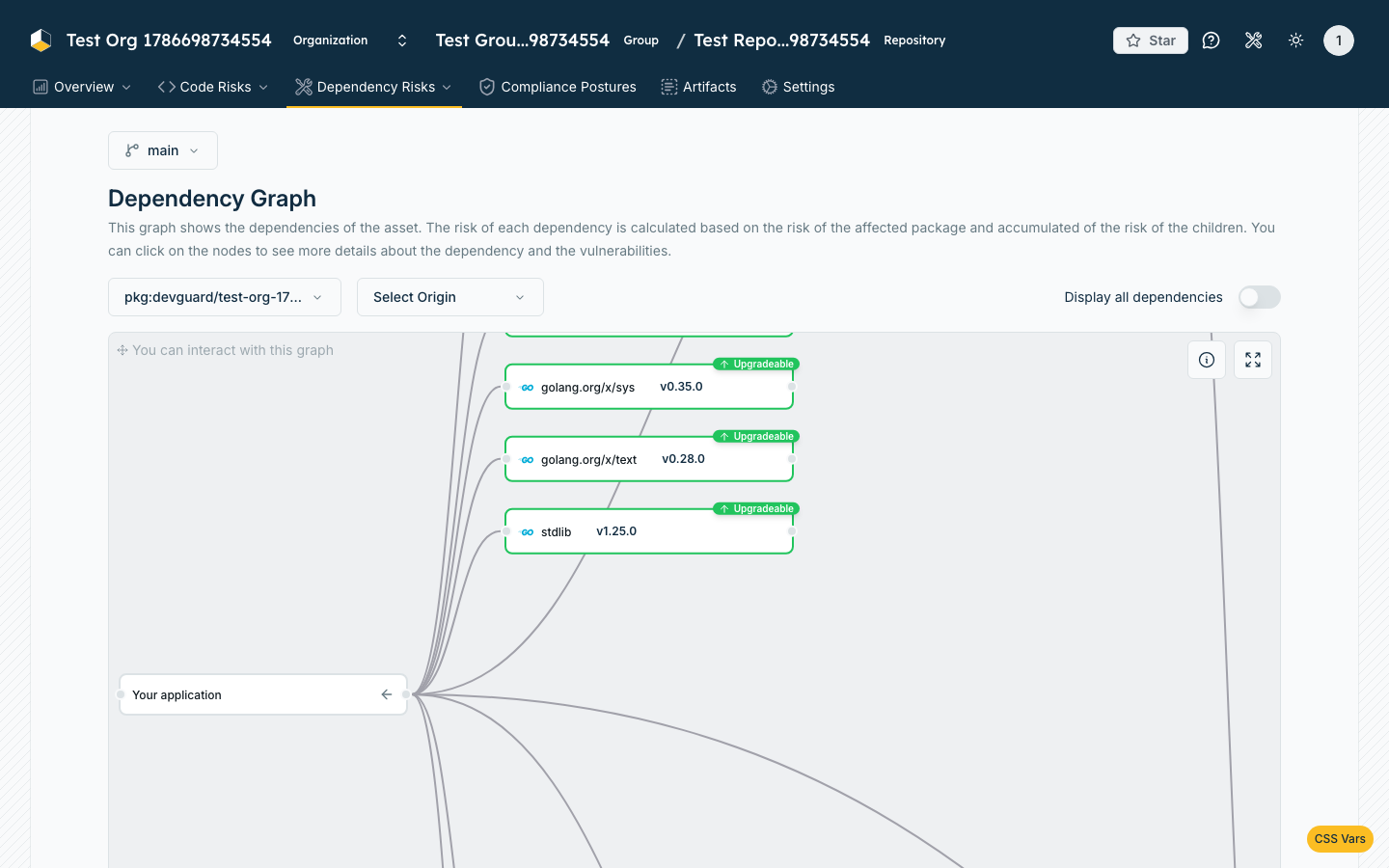Click arrow icon in Your application node
This screenshot has width=1389, height=868.
387,694
